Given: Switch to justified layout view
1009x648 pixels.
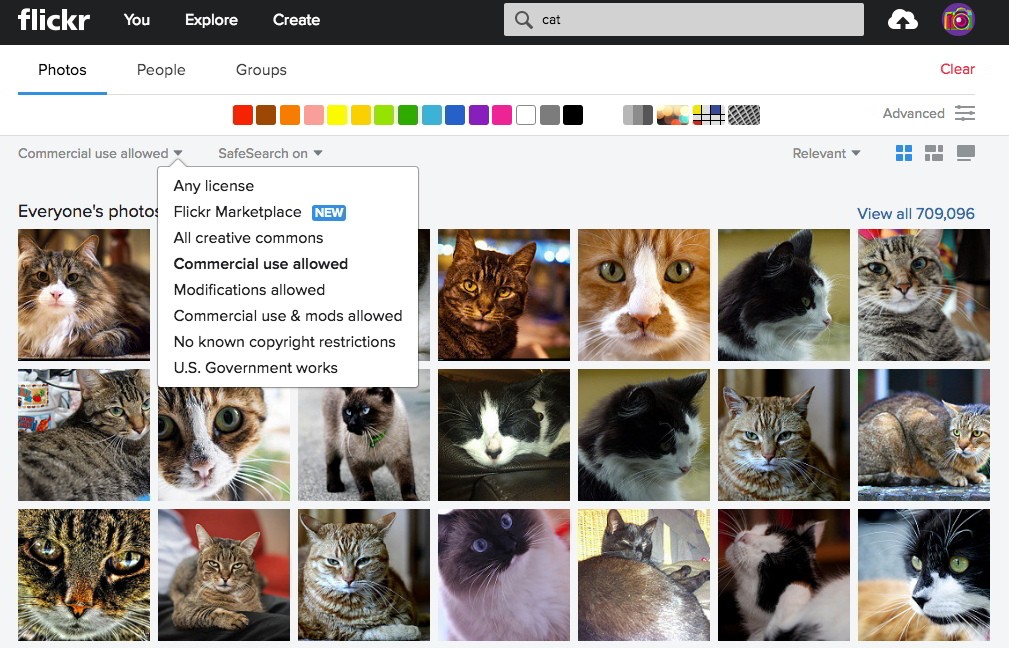Looking at the screenshot, I should 934,153.
